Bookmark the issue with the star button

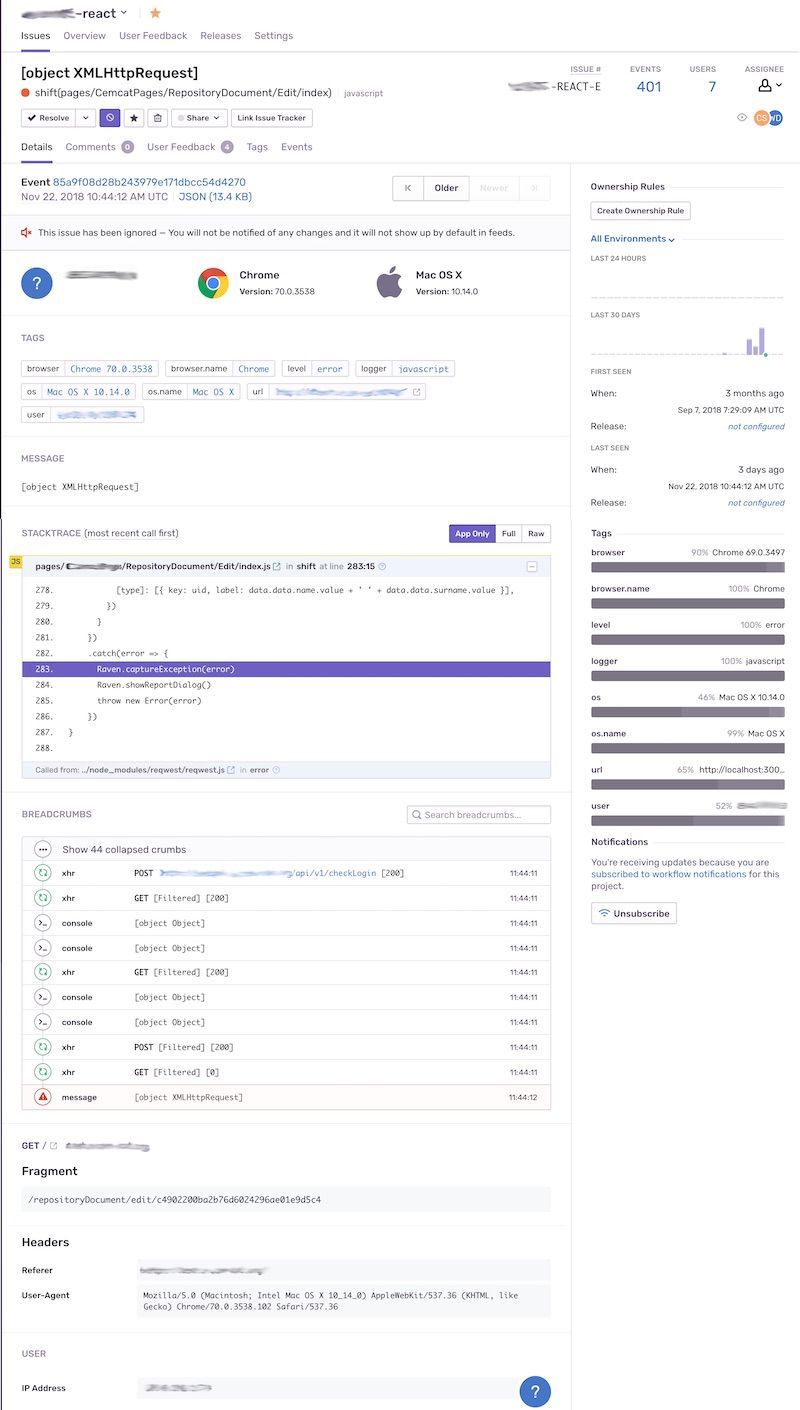pos(134,118)
